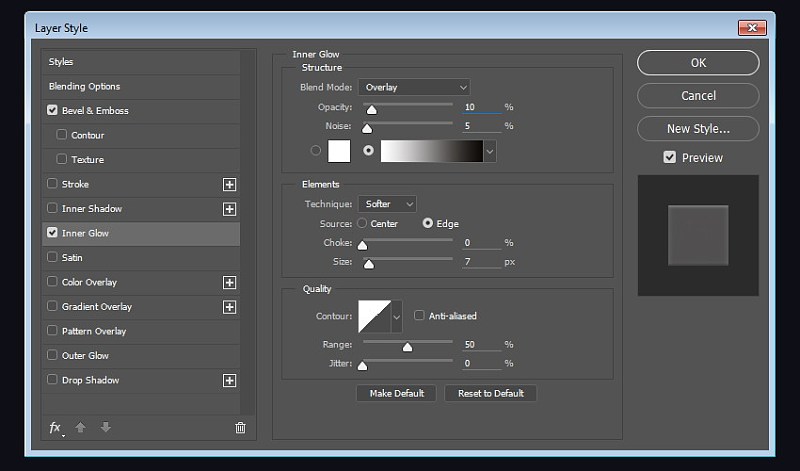Click the Jitter value field
The height and width of the screenshot is (471, 800).
tap(482, 363)
